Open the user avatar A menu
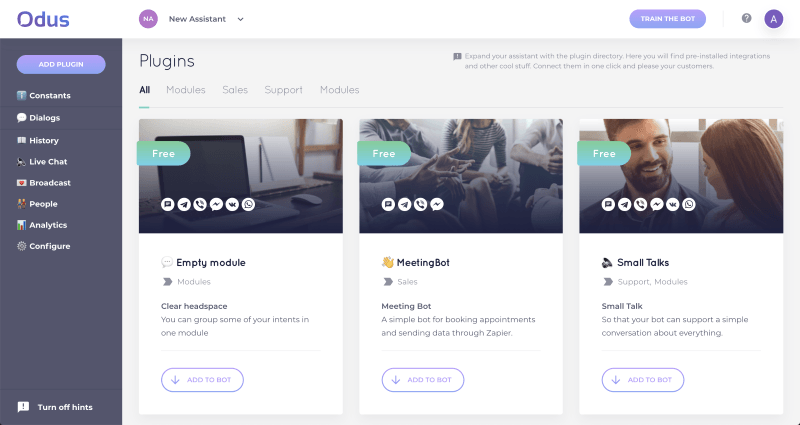The width and height of the screenshot is (800, 425). (x=773, y=19)
